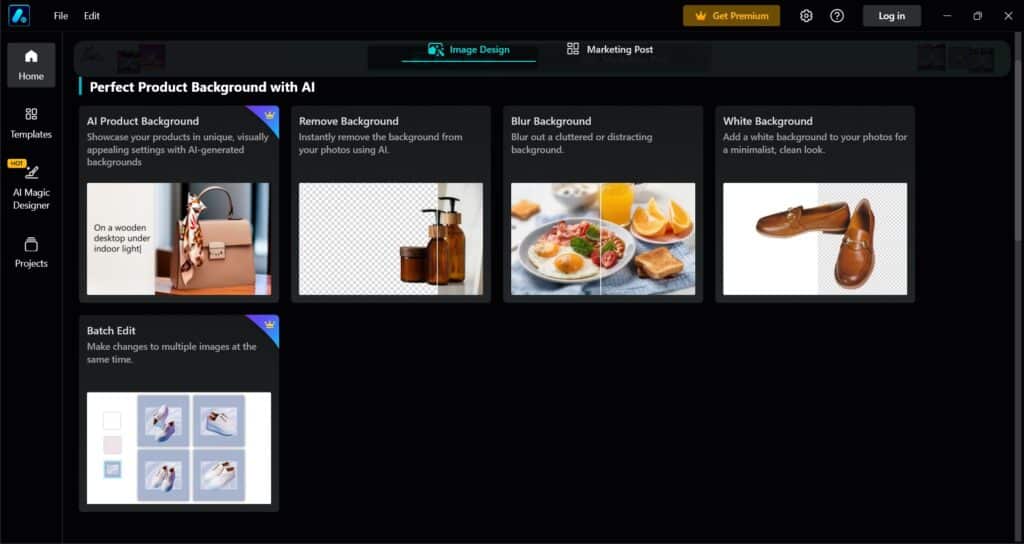Switch to the Marketing Post tab
The width and height of the screenshot is (1024, 544).
pyautogui.click(x=609, y=49)
